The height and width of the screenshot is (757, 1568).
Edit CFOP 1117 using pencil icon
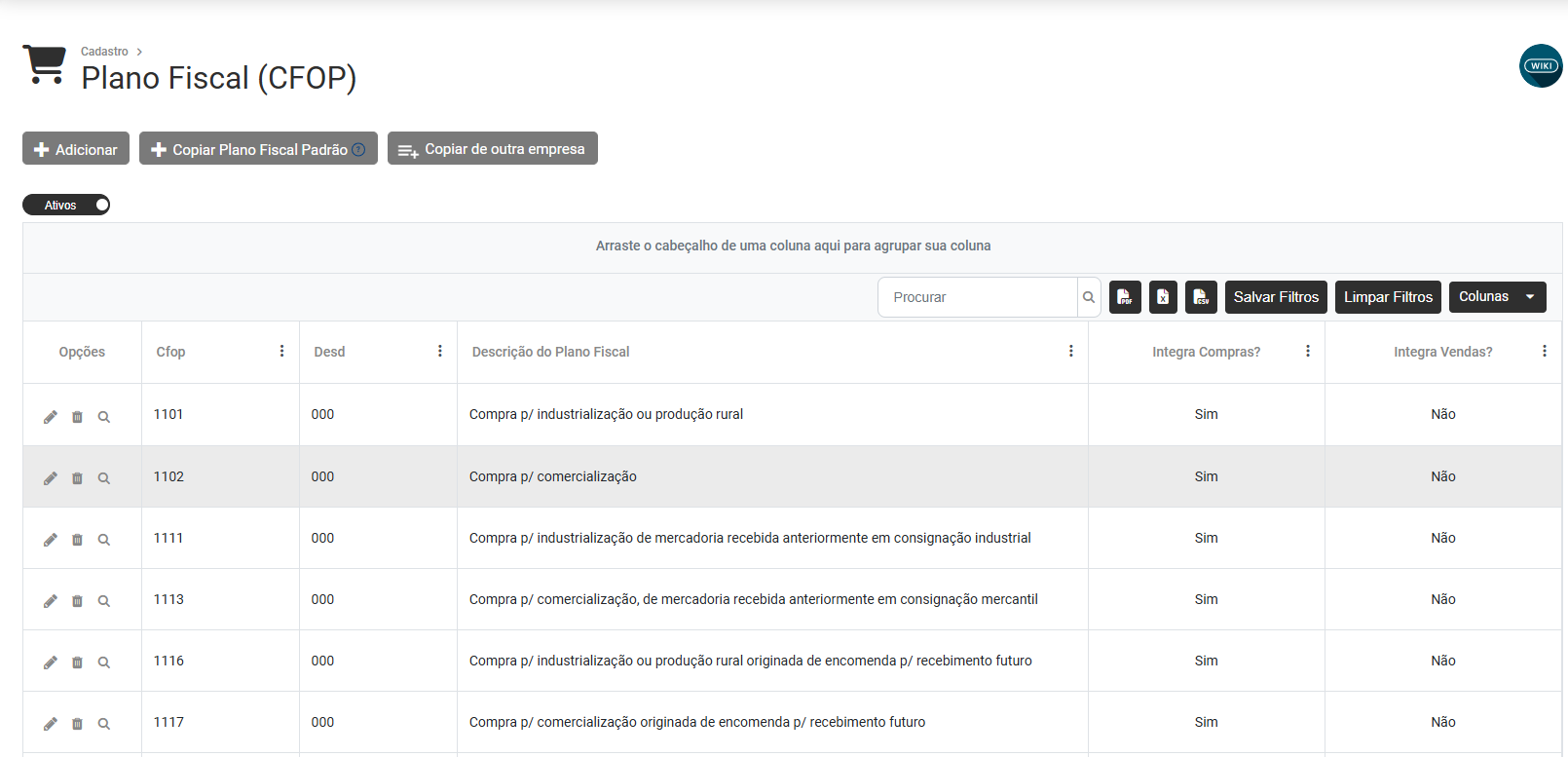(51, 724)
